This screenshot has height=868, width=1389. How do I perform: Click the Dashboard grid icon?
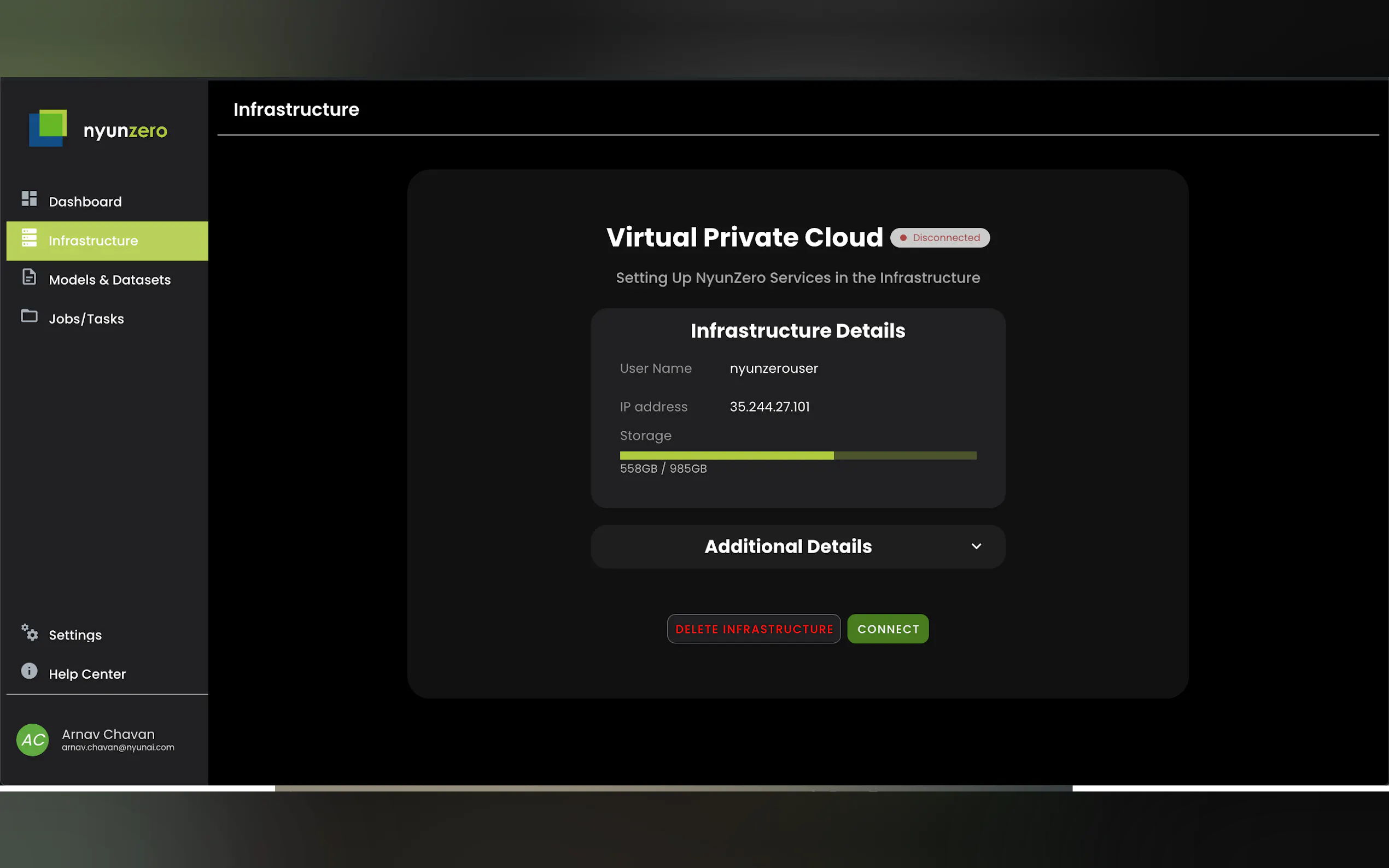pos(29,198)
